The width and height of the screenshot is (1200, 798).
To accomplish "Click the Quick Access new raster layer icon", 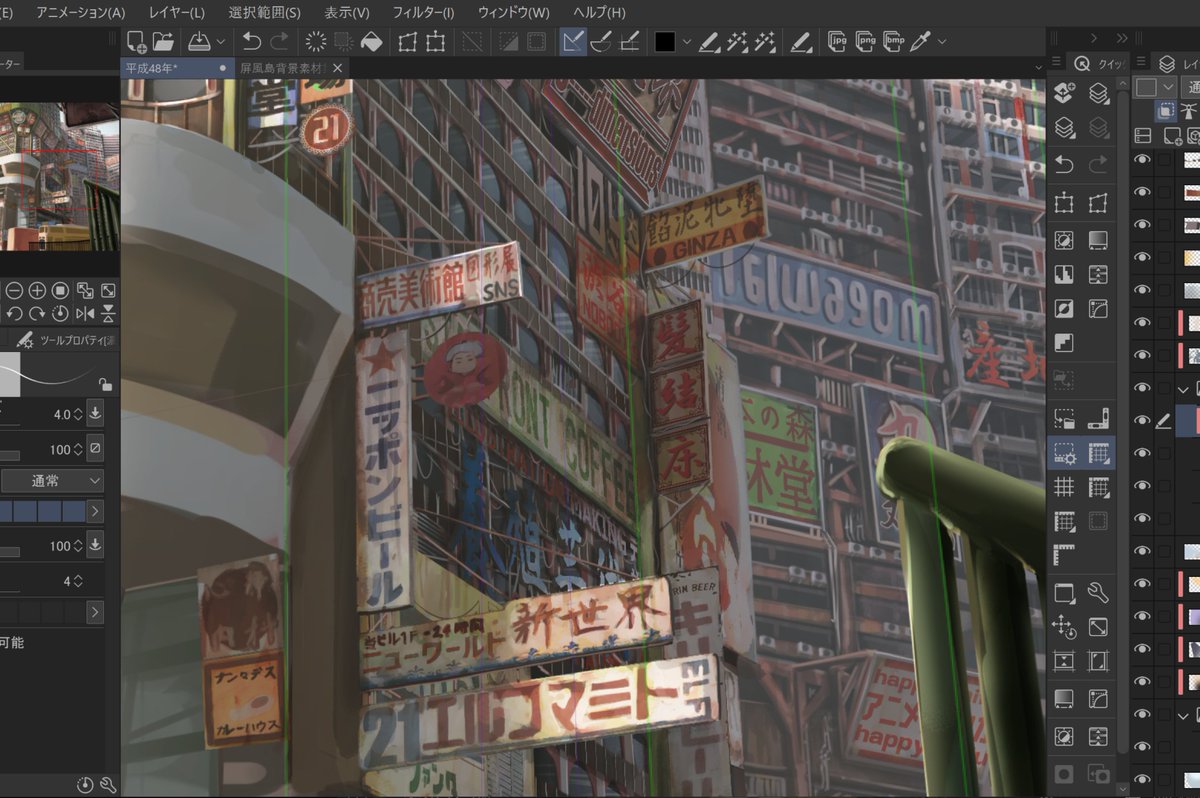I will (x=1064, y=94).
